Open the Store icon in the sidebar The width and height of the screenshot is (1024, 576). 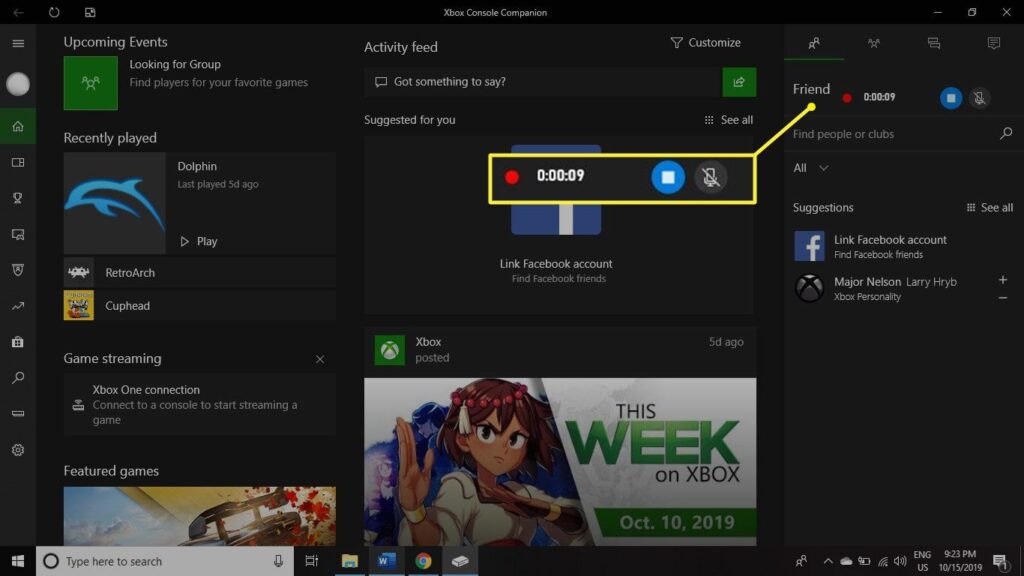coord(17,342)
